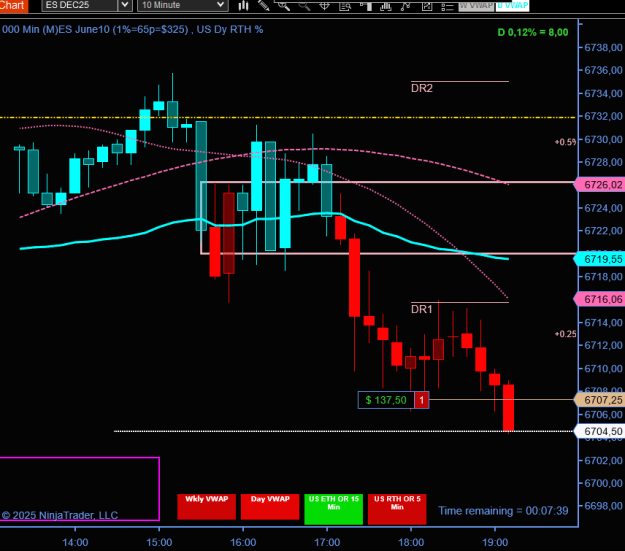Click the 6700,00 price axis label

click(603, 483)
